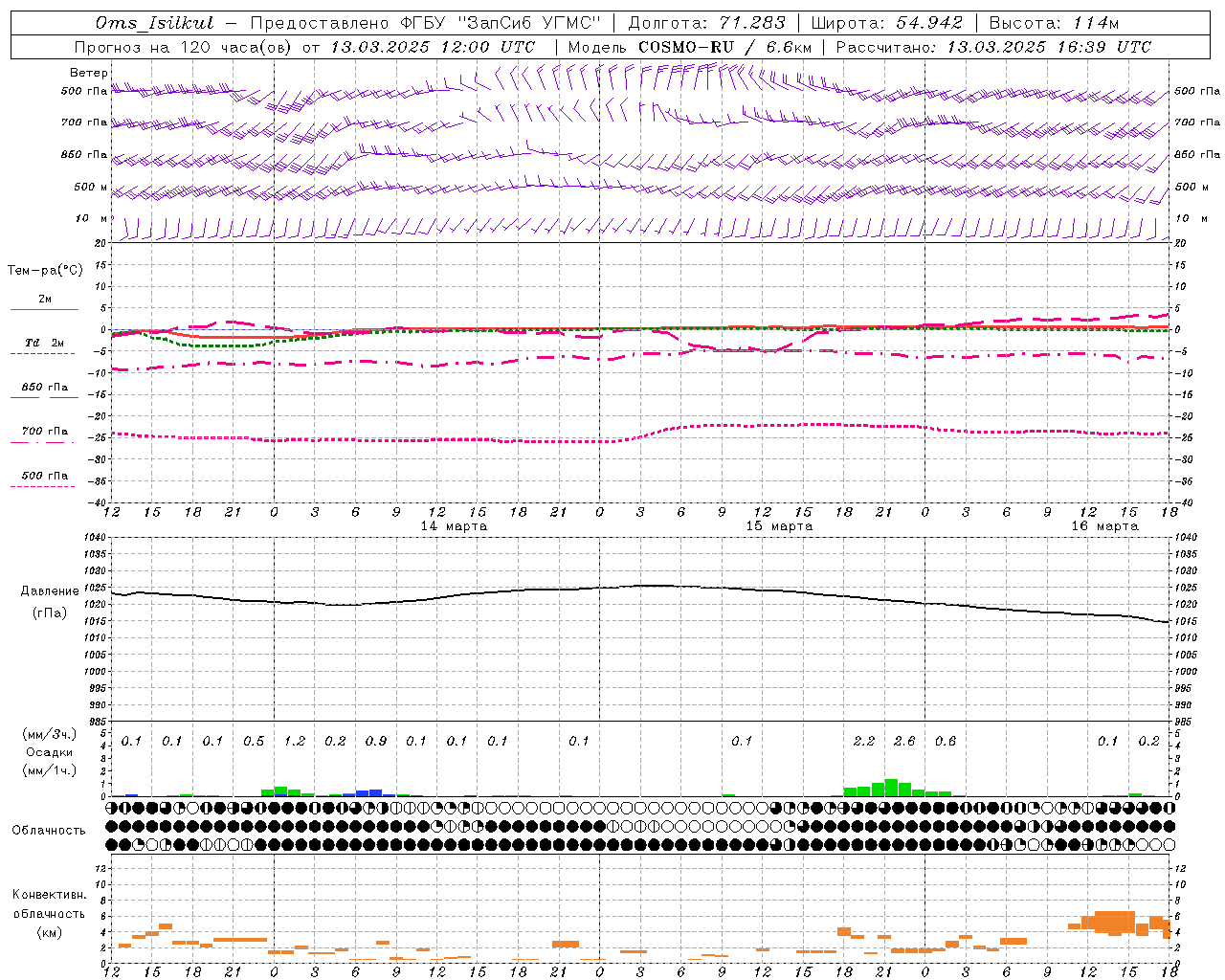Click the "Долгота: 71.283" longitude value
The width and height of the screenshot is (1225, 980).
(x=706, y=23)
